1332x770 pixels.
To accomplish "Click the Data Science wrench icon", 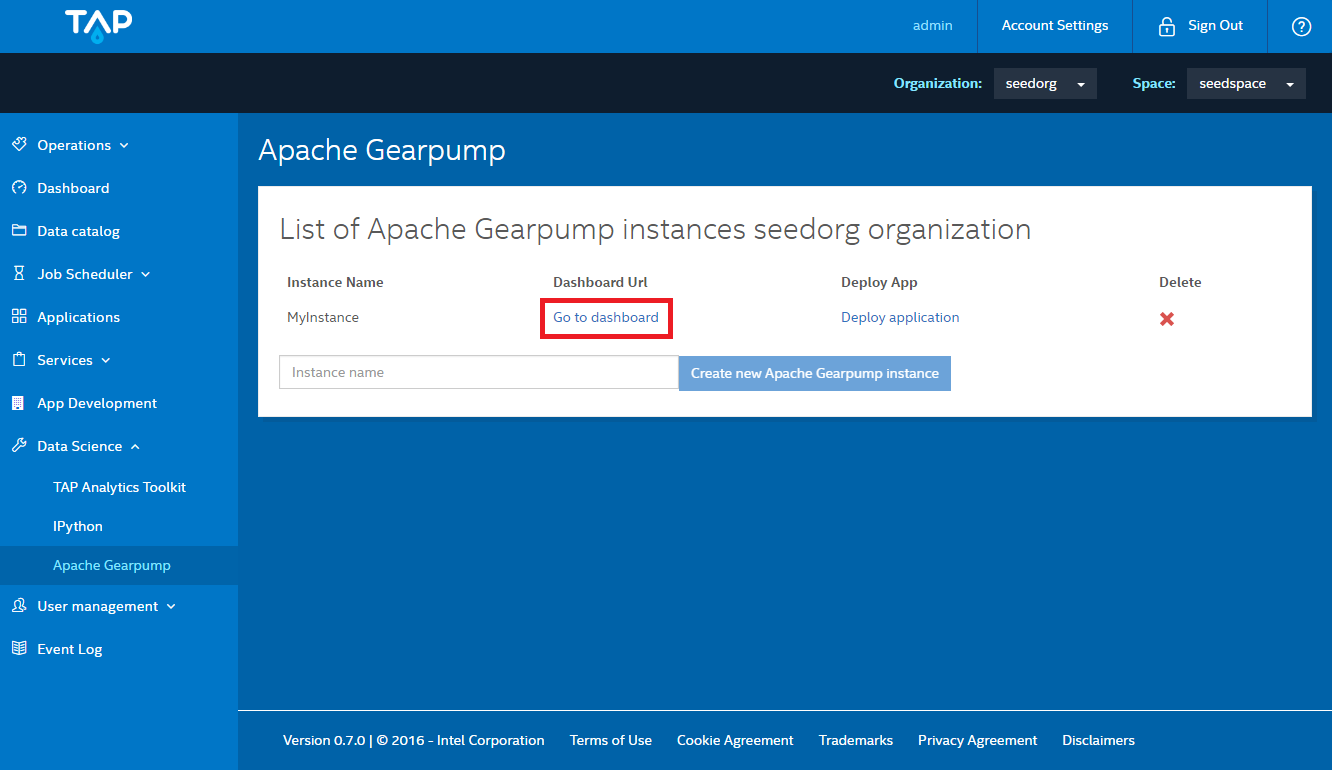I will pyautogui.click(x=19, y=446).
